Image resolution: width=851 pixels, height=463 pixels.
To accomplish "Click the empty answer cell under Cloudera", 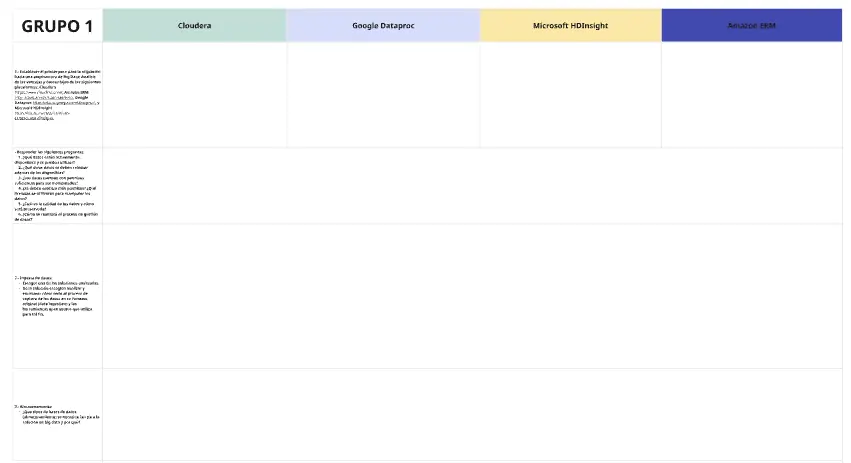I will [194, 95].
